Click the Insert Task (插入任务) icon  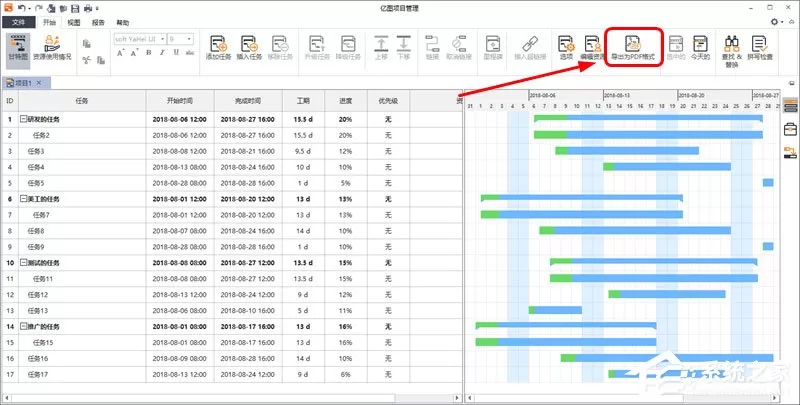(249, 48)
